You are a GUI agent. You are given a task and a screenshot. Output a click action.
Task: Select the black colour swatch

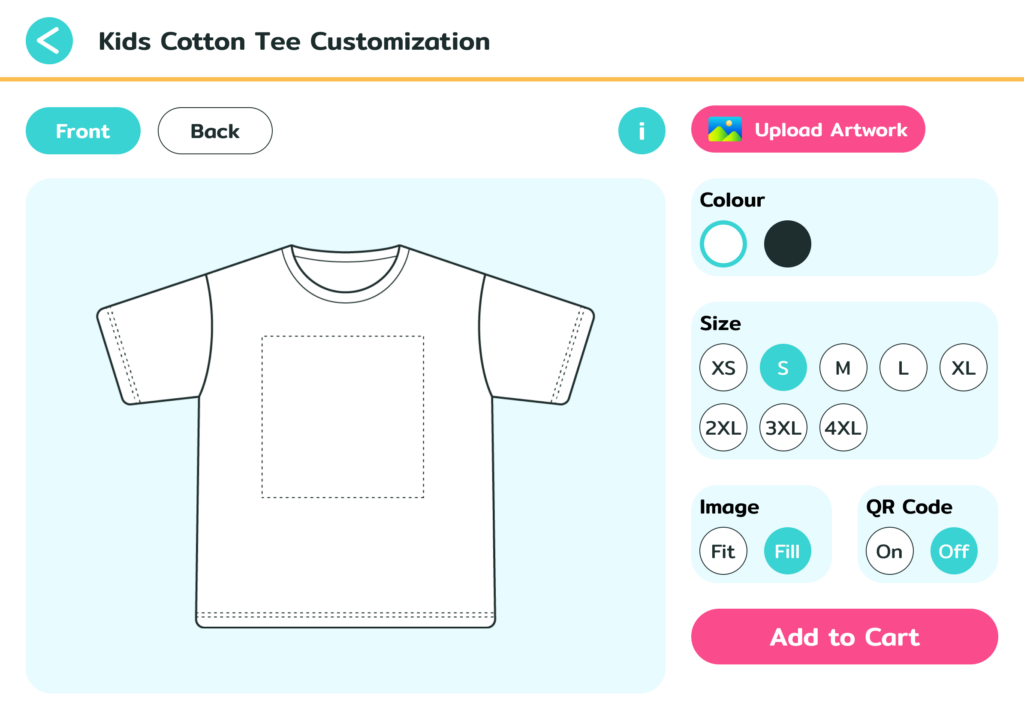[787, 243]
